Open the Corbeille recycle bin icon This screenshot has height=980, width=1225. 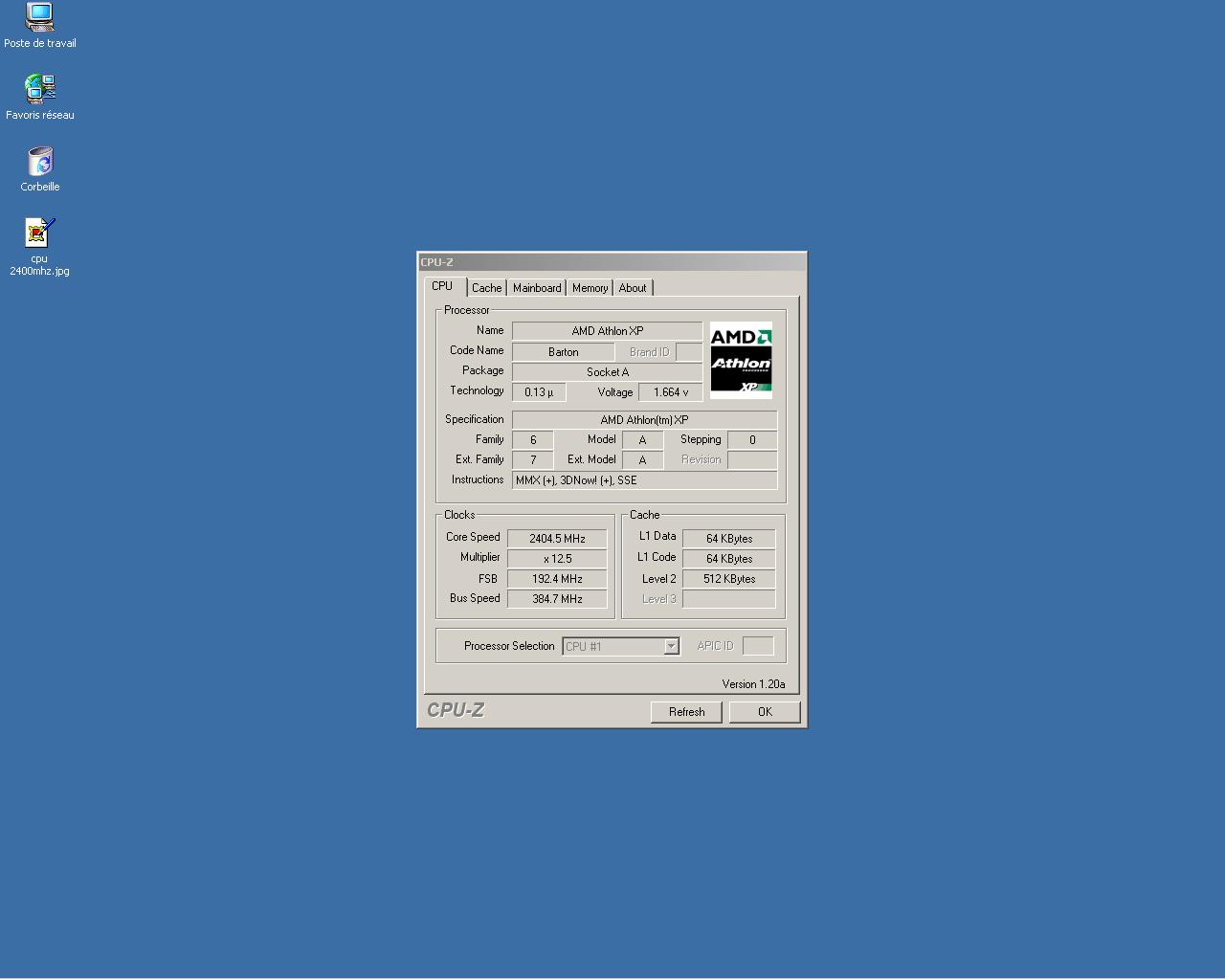[x=40, y=169]
